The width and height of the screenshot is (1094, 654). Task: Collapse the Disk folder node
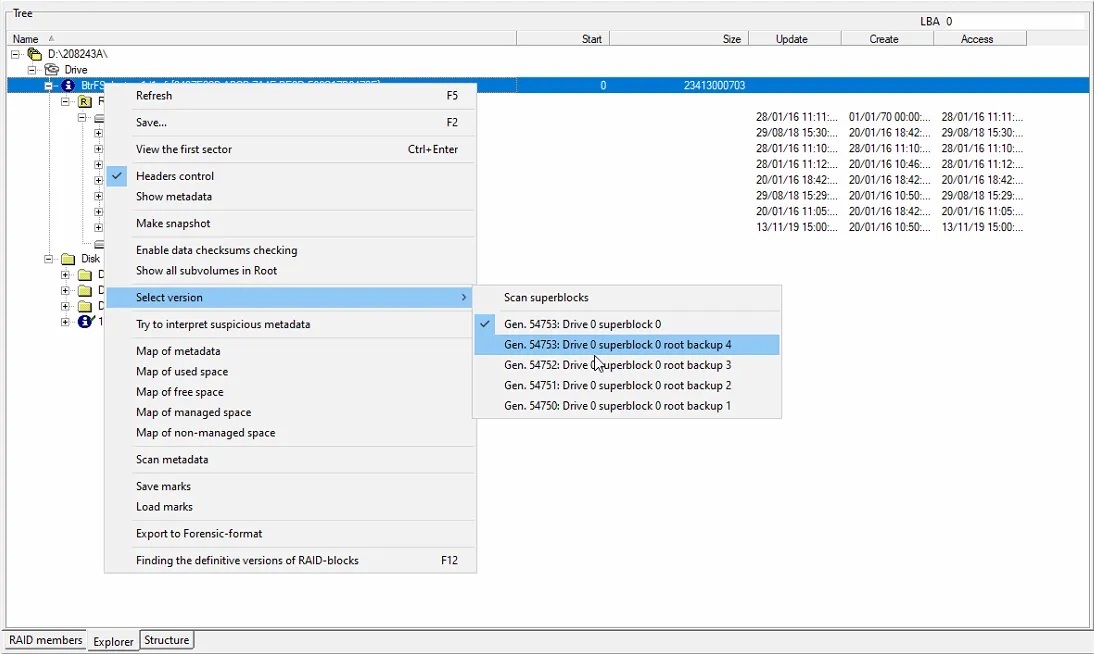coord(49,259)
